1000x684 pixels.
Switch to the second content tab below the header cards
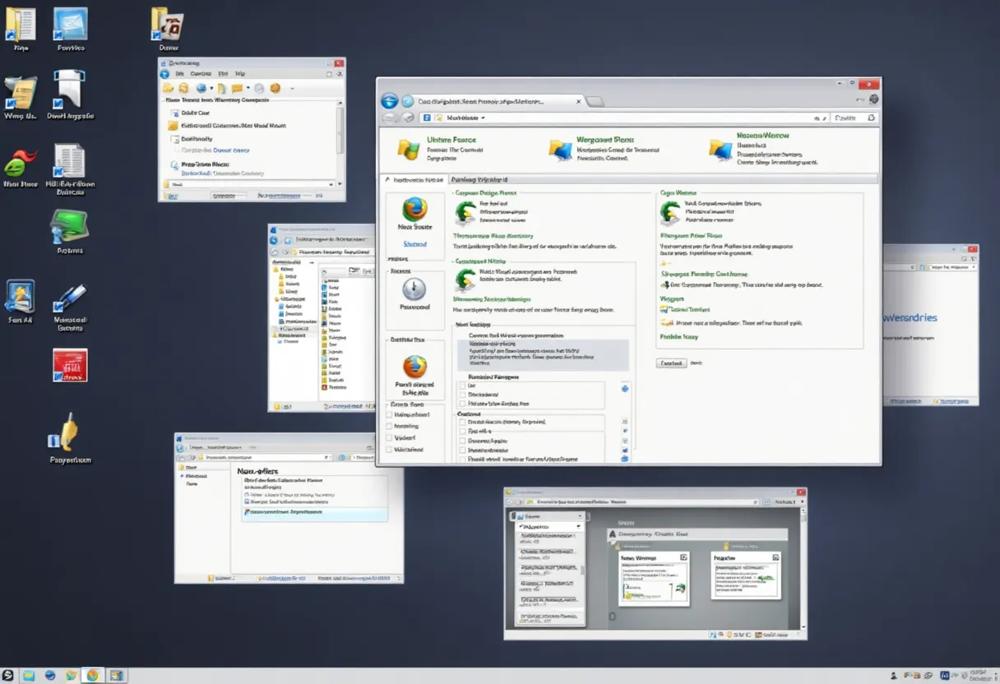pyautogui.click(x=480, y=180)
